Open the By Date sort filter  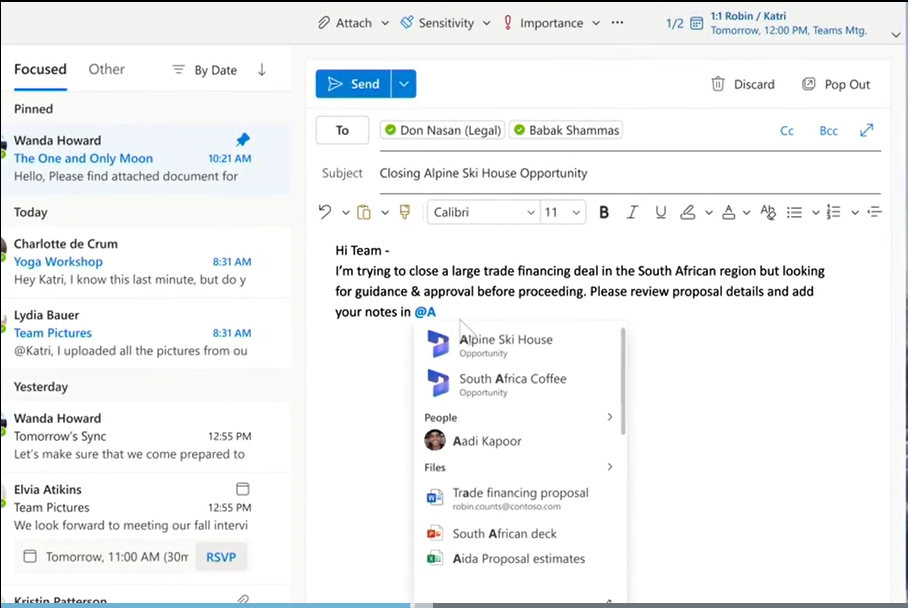pos(204,70)
